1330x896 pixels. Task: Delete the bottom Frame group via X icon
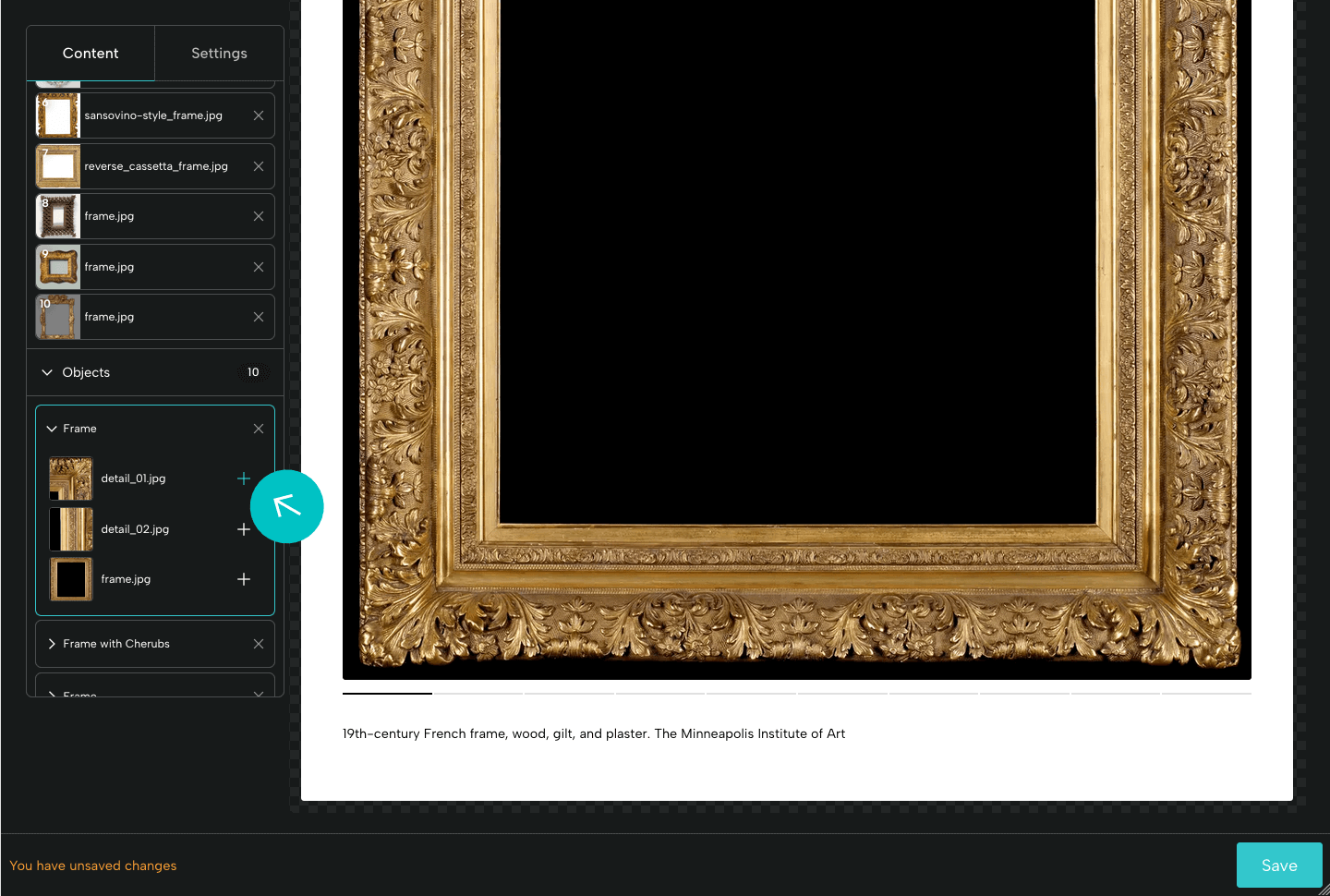coord(259,696)
